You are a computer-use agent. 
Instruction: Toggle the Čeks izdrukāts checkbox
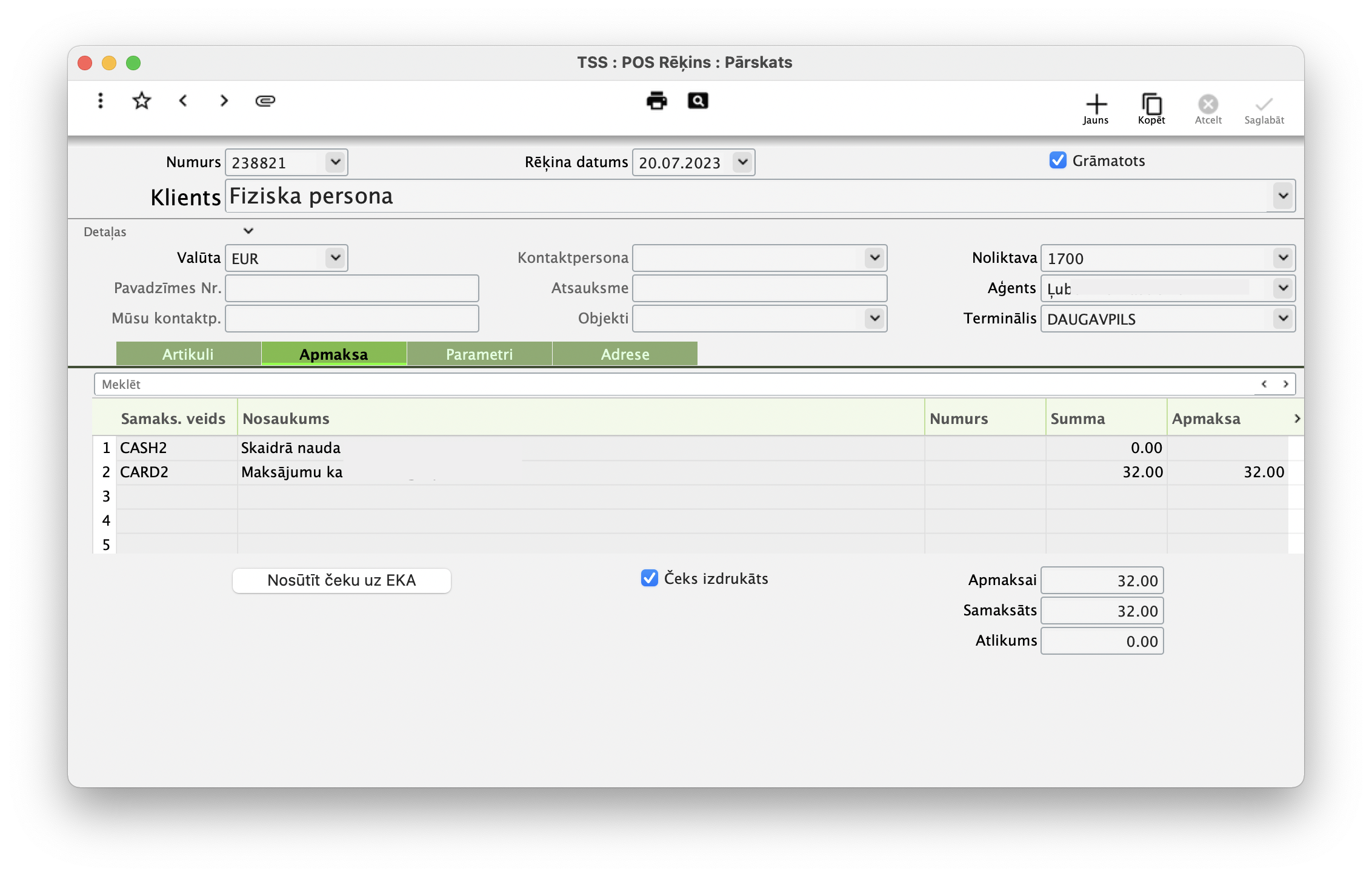pyautogui.click(x=650, y=578)
